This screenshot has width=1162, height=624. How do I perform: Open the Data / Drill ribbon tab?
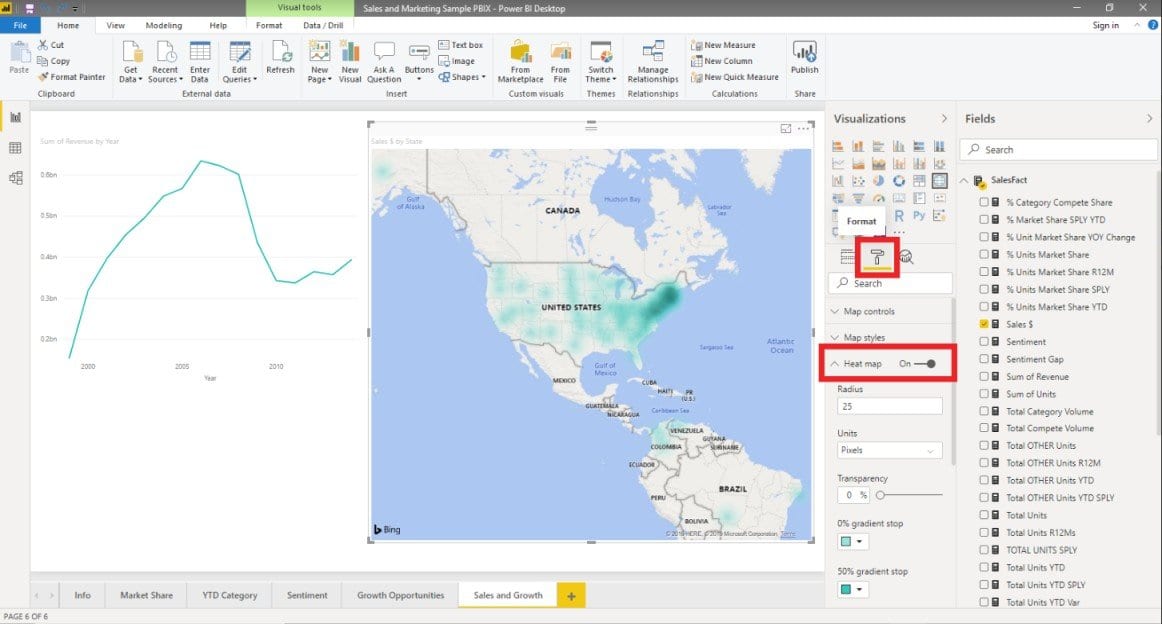(323, 25)
